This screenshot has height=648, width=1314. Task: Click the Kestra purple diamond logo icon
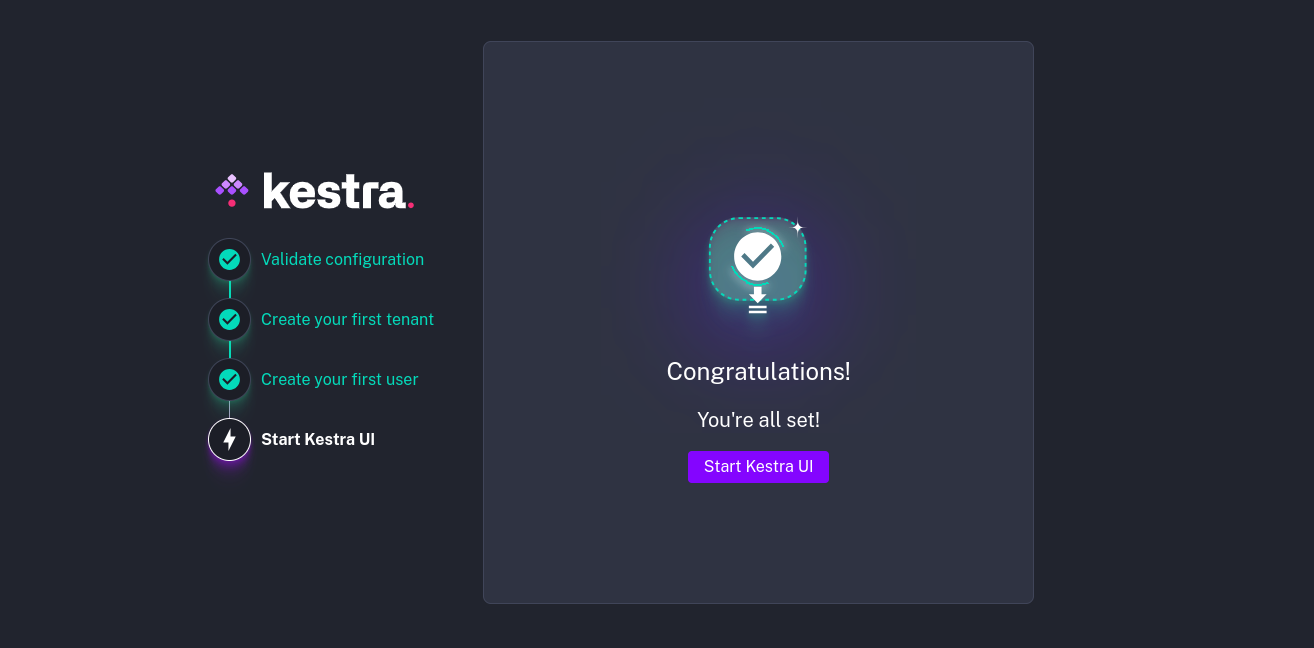tap(232, 189)
